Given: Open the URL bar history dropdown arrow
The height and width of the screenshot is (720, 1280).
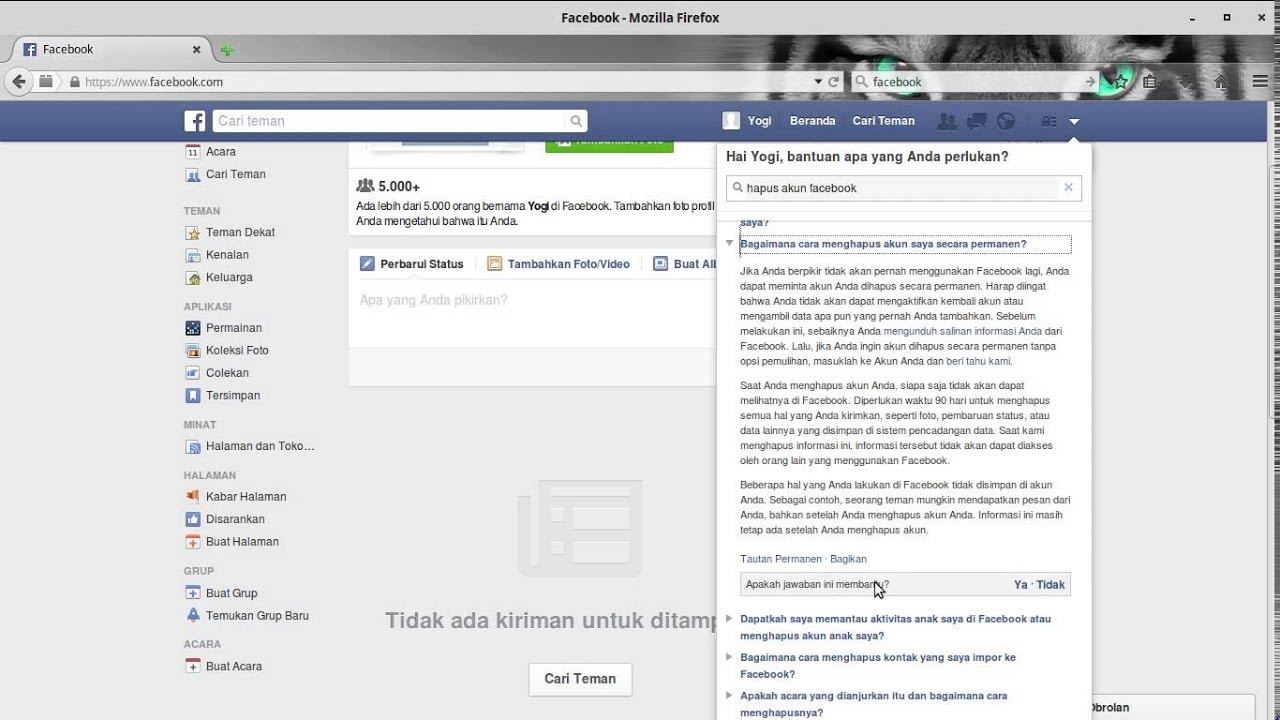Looking at the screenshot, I should pyautogui.click(x=818, y=82).
